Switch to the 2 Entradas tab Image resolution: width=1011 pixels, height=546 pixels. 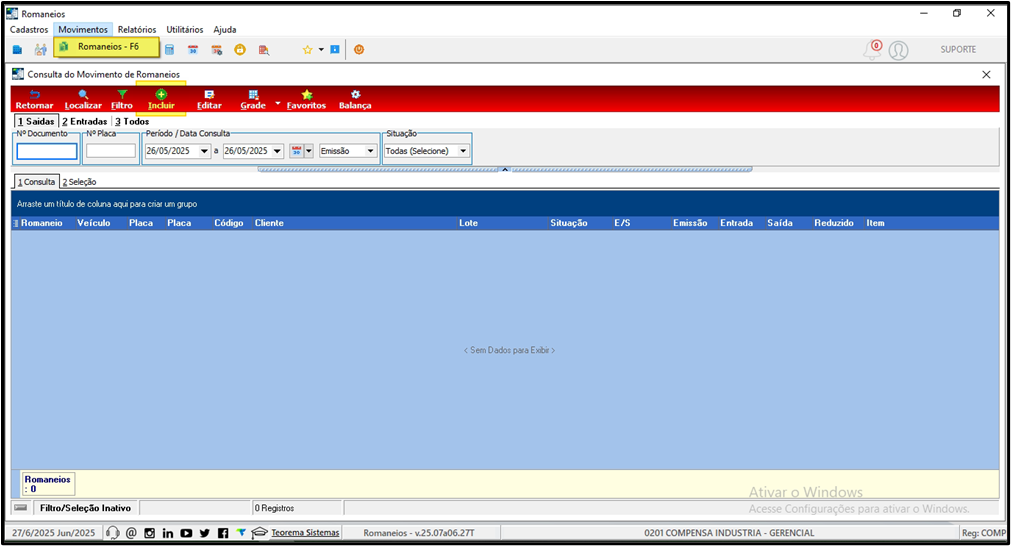tap(84, 121)
